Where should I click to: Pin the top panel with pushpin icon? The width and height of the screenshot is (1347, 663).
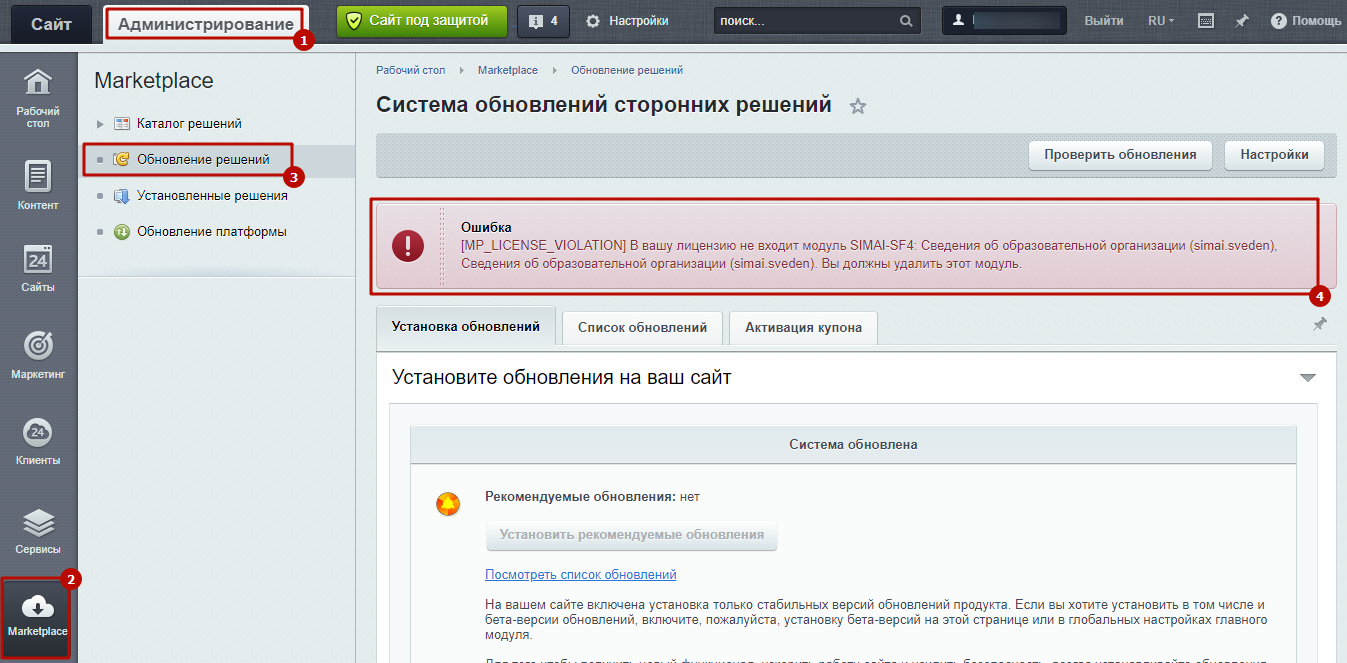(x=1241, y=21)
